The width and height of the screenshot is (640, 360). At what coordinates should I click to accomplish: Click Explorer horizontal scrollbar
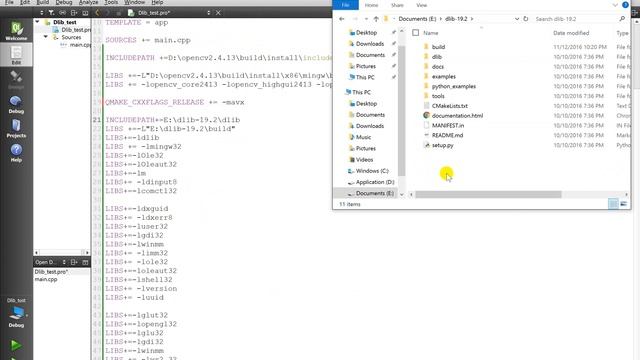point(488,194)
